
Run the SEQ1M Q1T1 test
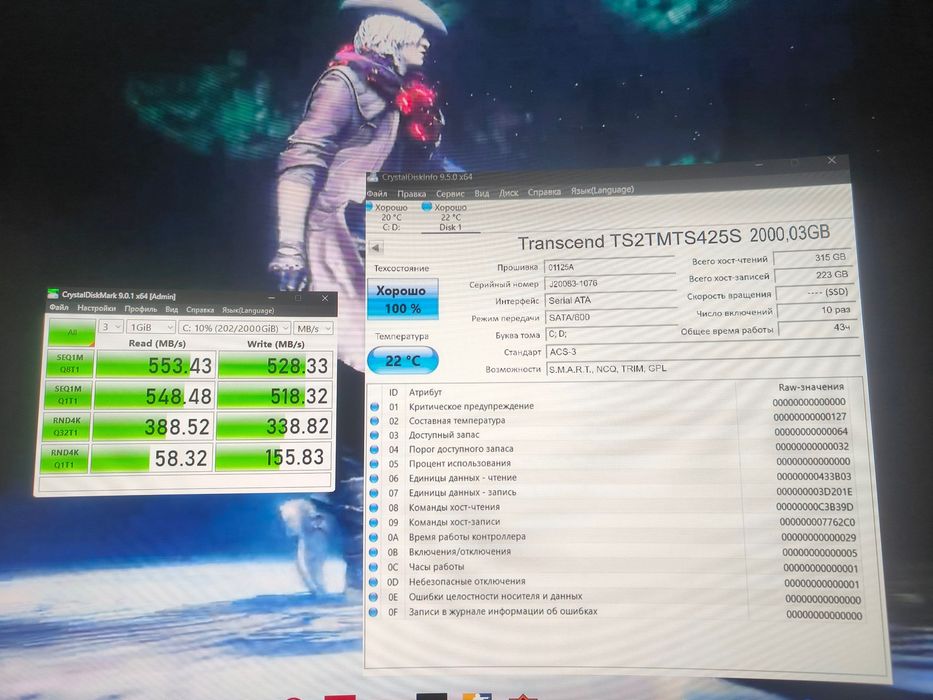[x=68, y=395]
